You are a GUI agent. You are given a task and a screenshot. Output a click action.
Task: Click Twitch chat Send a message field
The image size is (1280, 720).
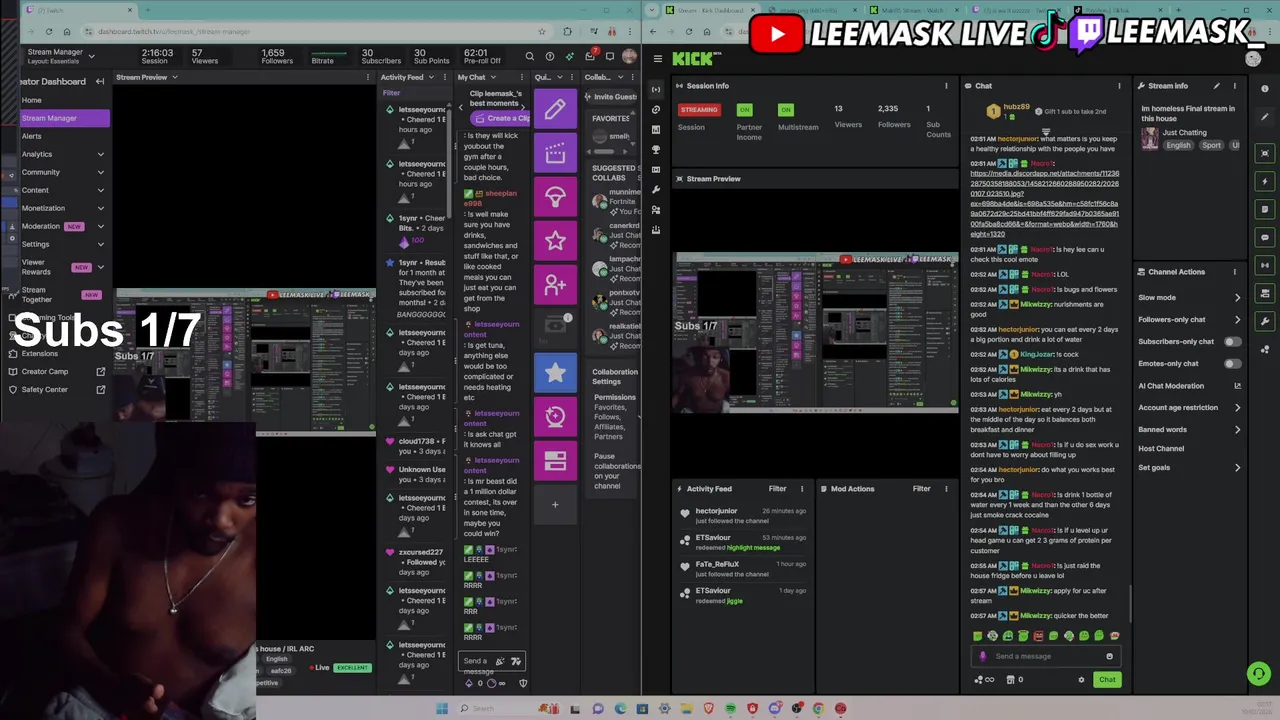click(x=491, y=662)
